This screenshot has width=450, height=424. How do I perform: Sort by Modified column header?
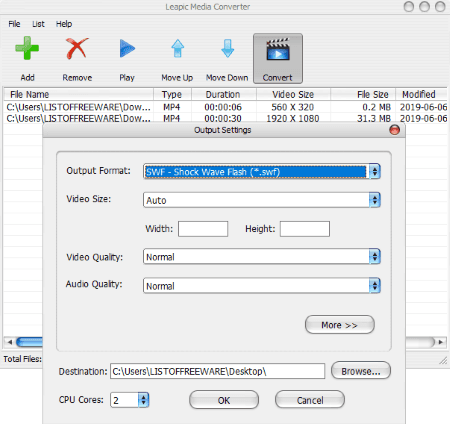(x=421, y=94)
